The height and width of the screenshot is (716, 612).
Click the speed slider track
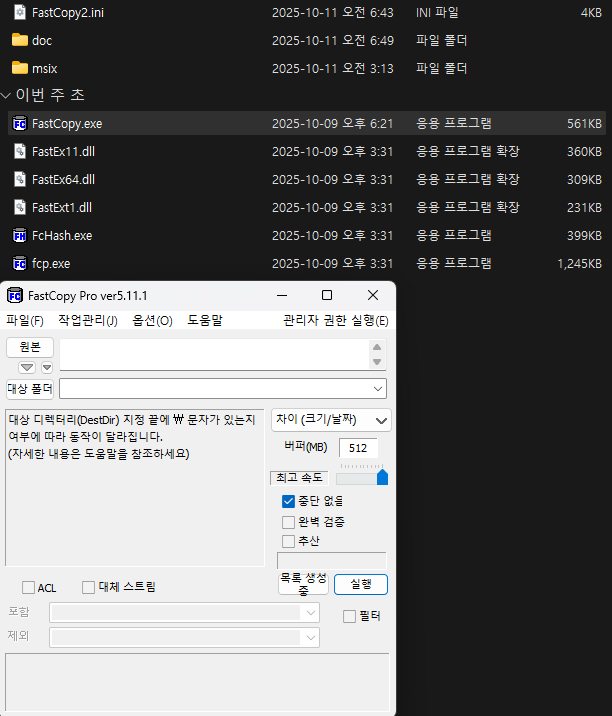point(362,479)
